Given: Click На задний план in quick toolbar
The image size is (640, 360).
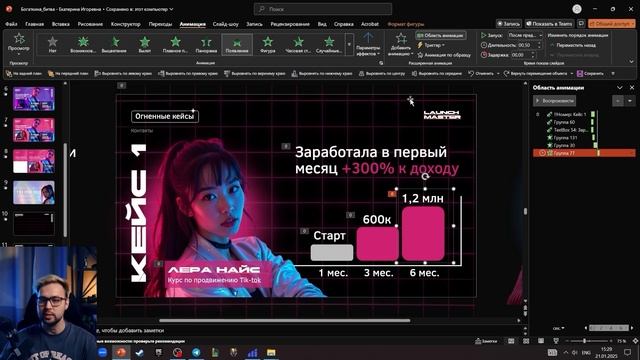Looking at the screenshot, I should pyautogui.click(x=24, y=73).
